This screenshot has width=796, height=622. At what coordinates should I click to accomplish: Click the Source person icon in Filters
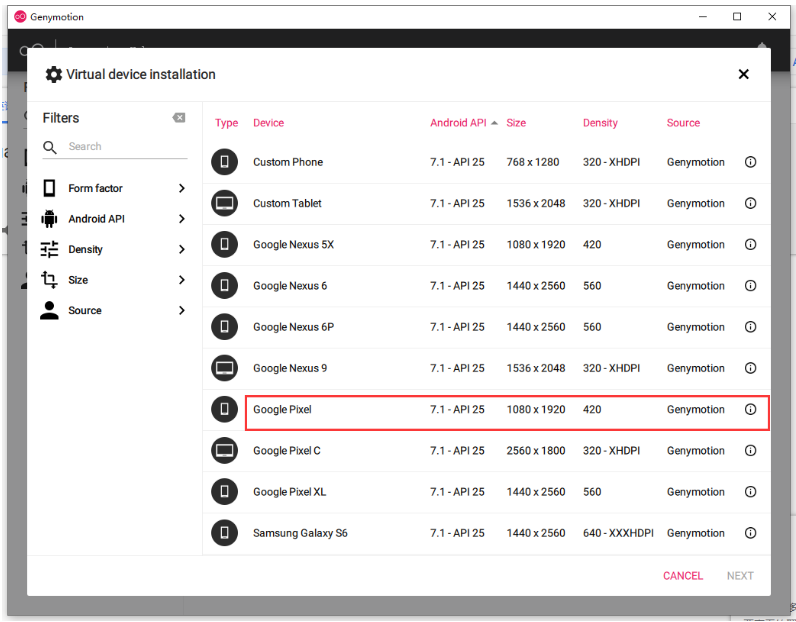point(49,310)
